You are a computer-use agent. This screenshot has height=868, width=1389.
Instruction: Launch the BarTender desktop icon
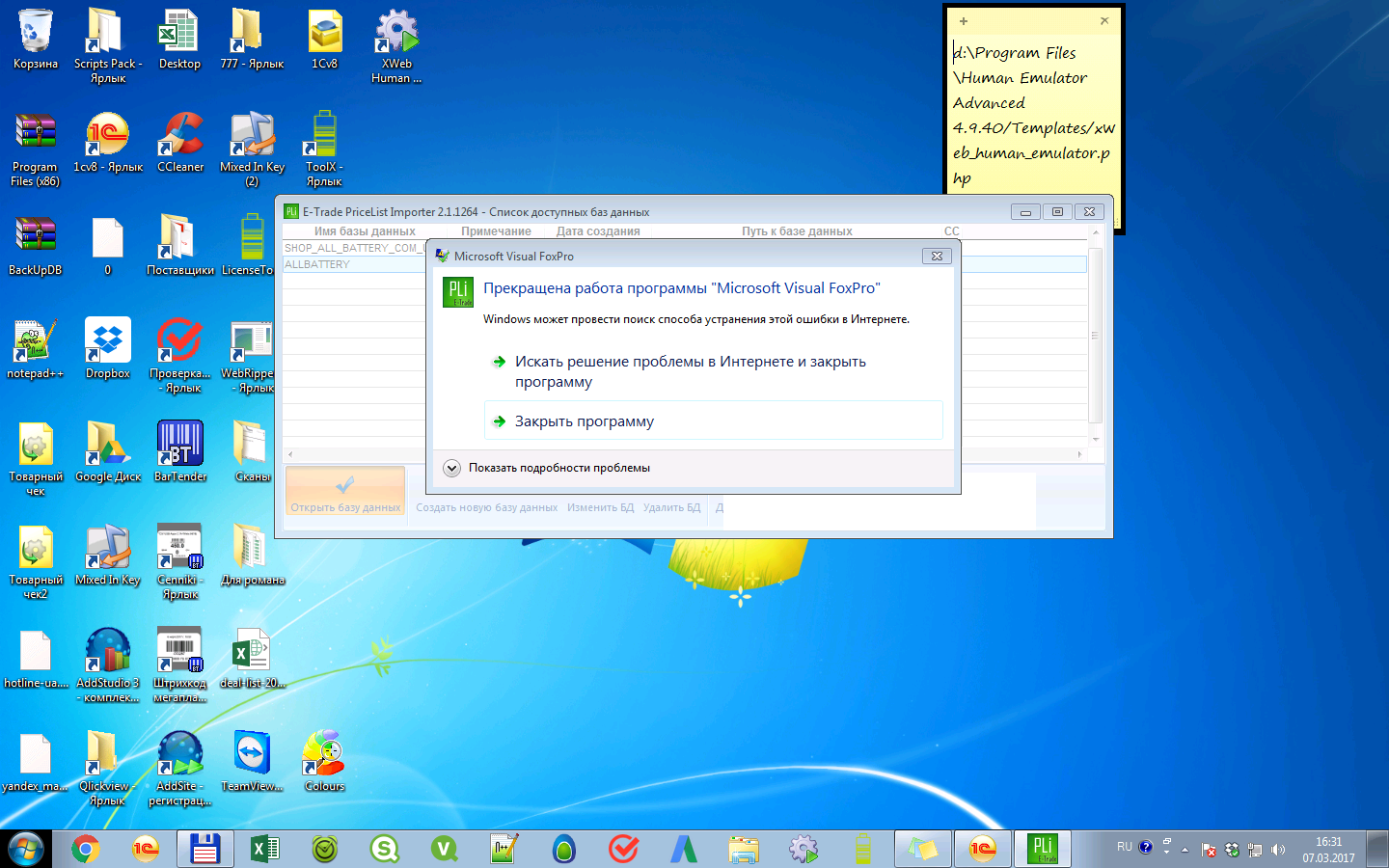point(180,452)
